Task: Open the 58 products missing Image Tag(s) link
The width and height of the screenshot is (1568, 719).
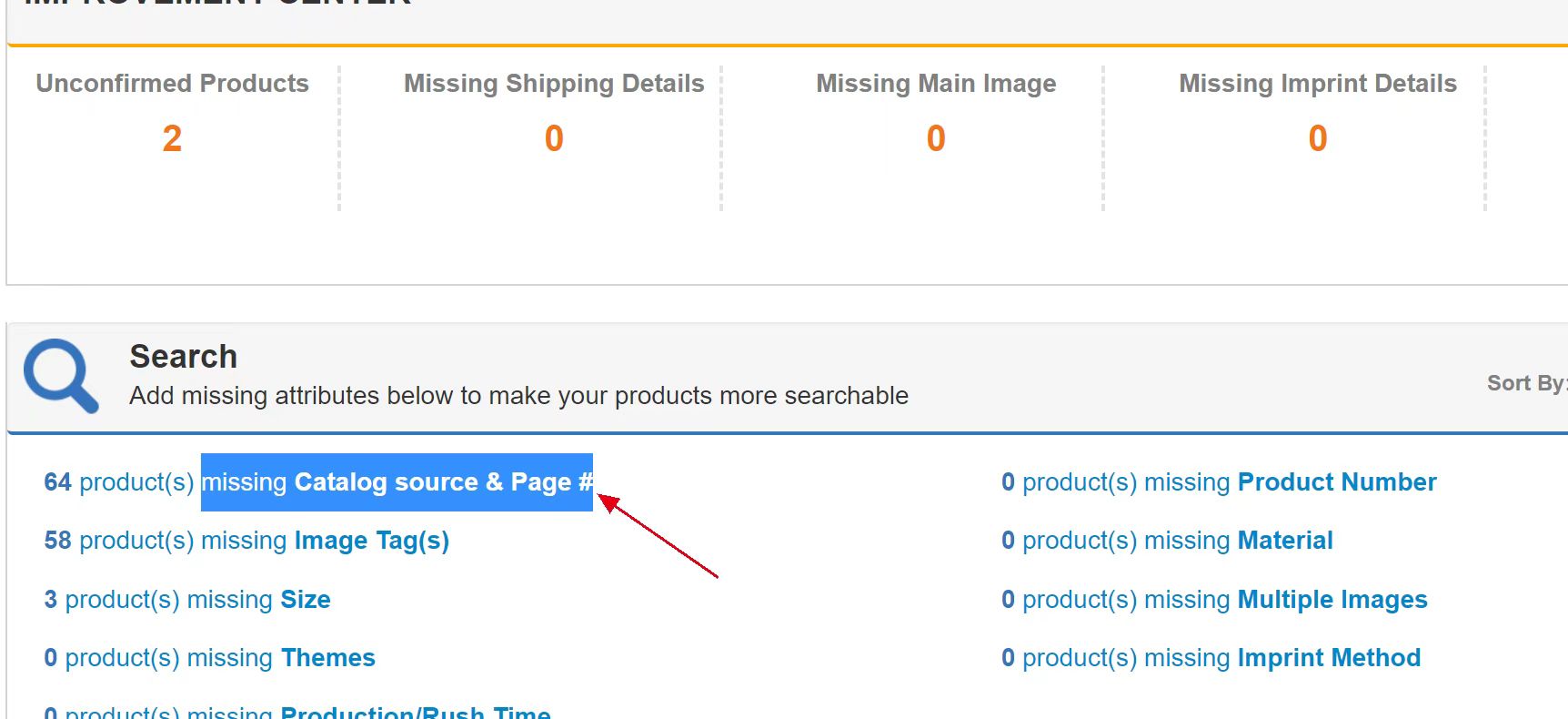Action: 246,541
